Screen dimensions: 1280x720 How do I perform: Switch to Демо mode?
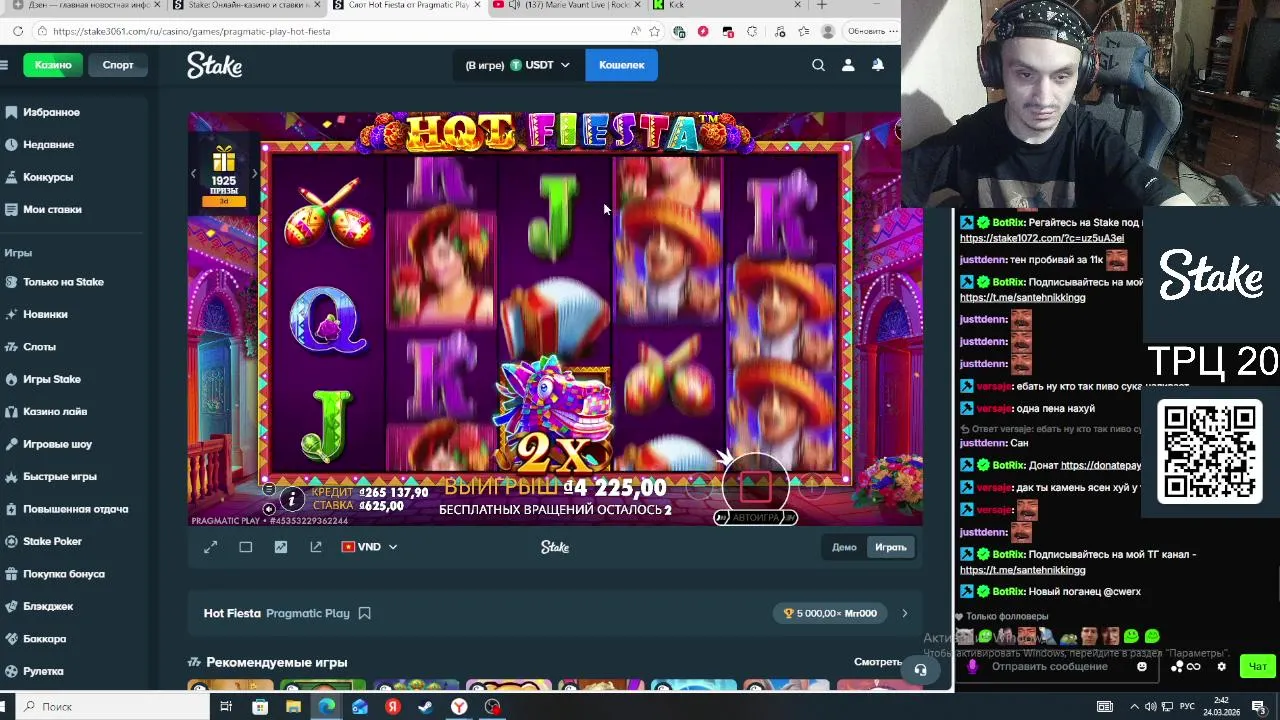tap(844, 547)
